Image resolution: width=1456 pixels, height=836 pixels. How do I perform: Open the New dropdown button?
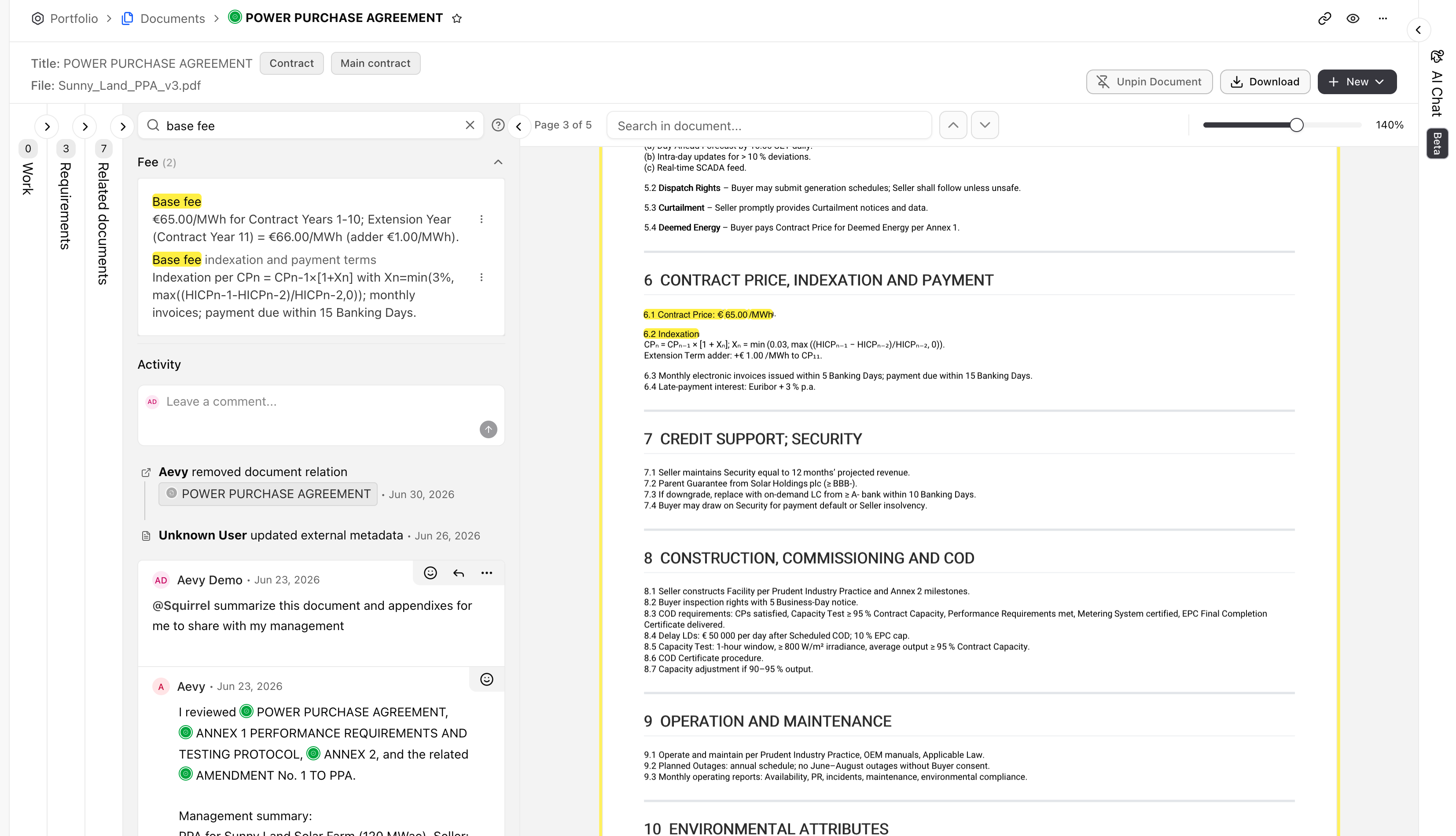pyautogui.click(x=1357, y=81)
